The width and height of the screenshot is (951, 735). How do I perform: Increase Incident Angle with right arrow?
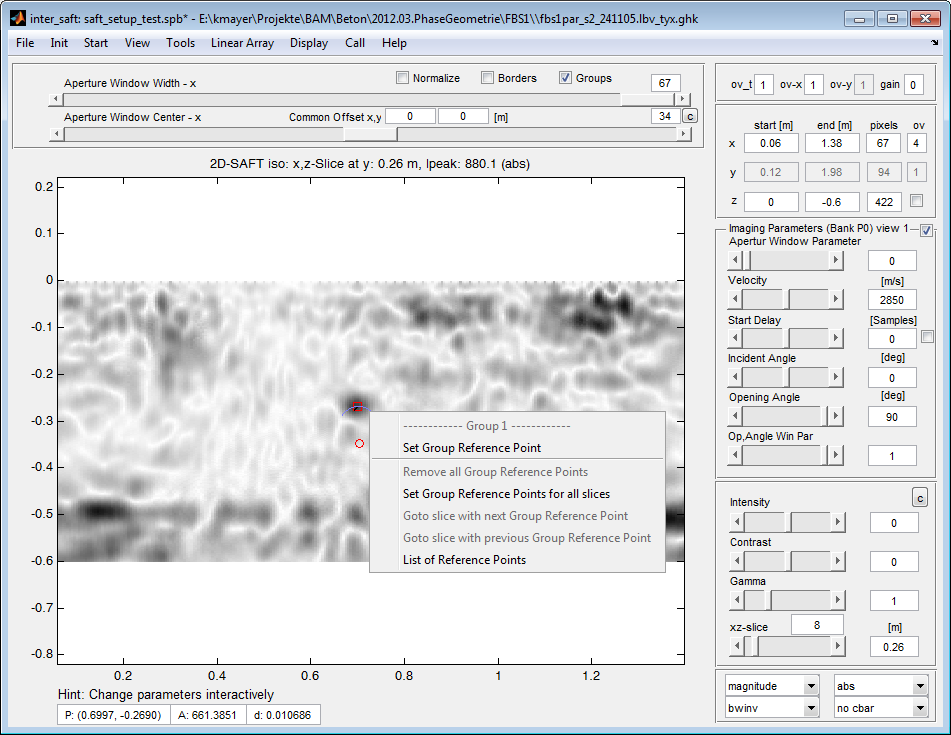pyautogui.click(x=836, y=377)
